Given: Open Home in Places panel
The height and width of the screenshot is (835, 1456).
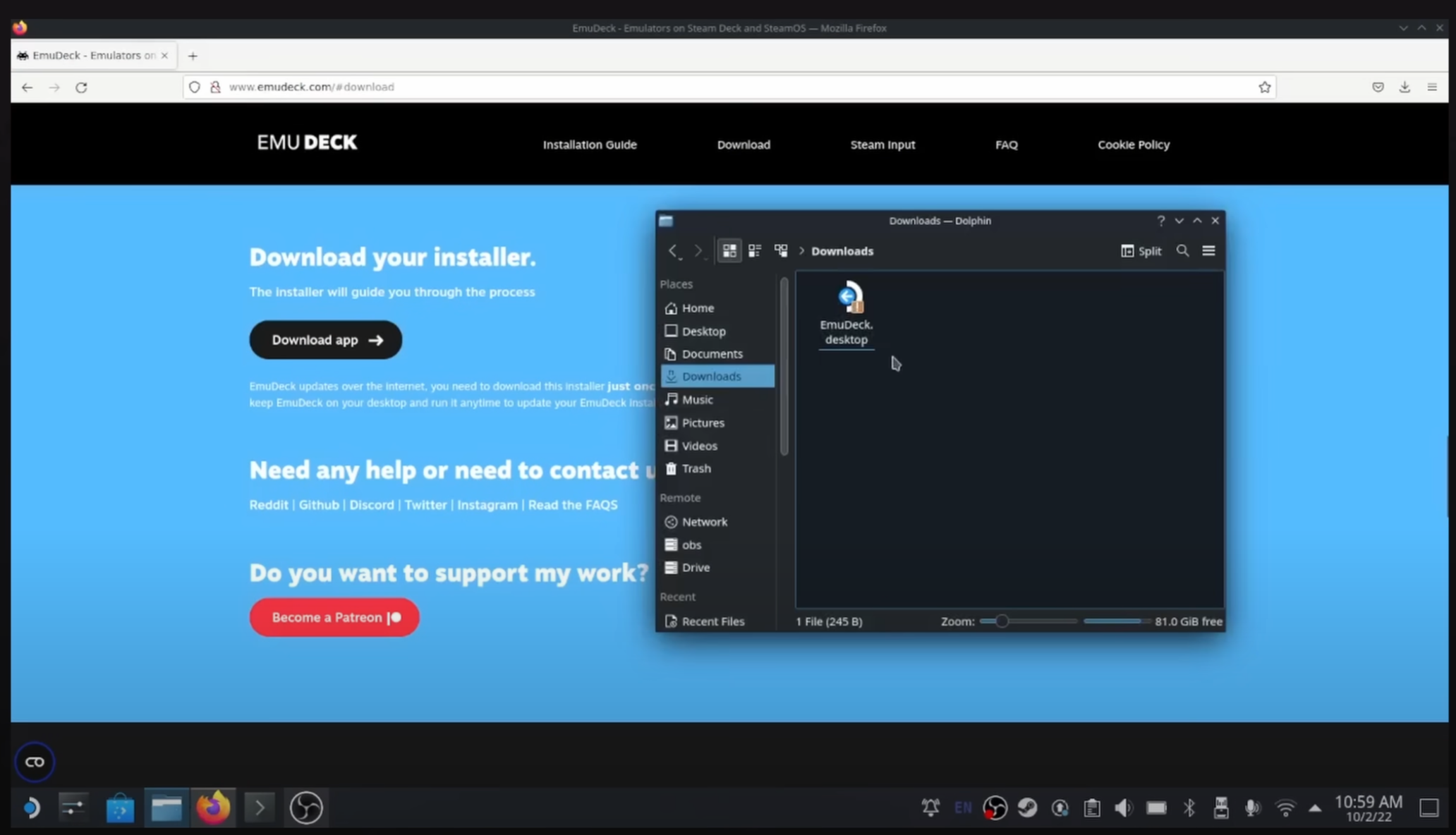Looking at the screenshot, I should coord(717,307).
